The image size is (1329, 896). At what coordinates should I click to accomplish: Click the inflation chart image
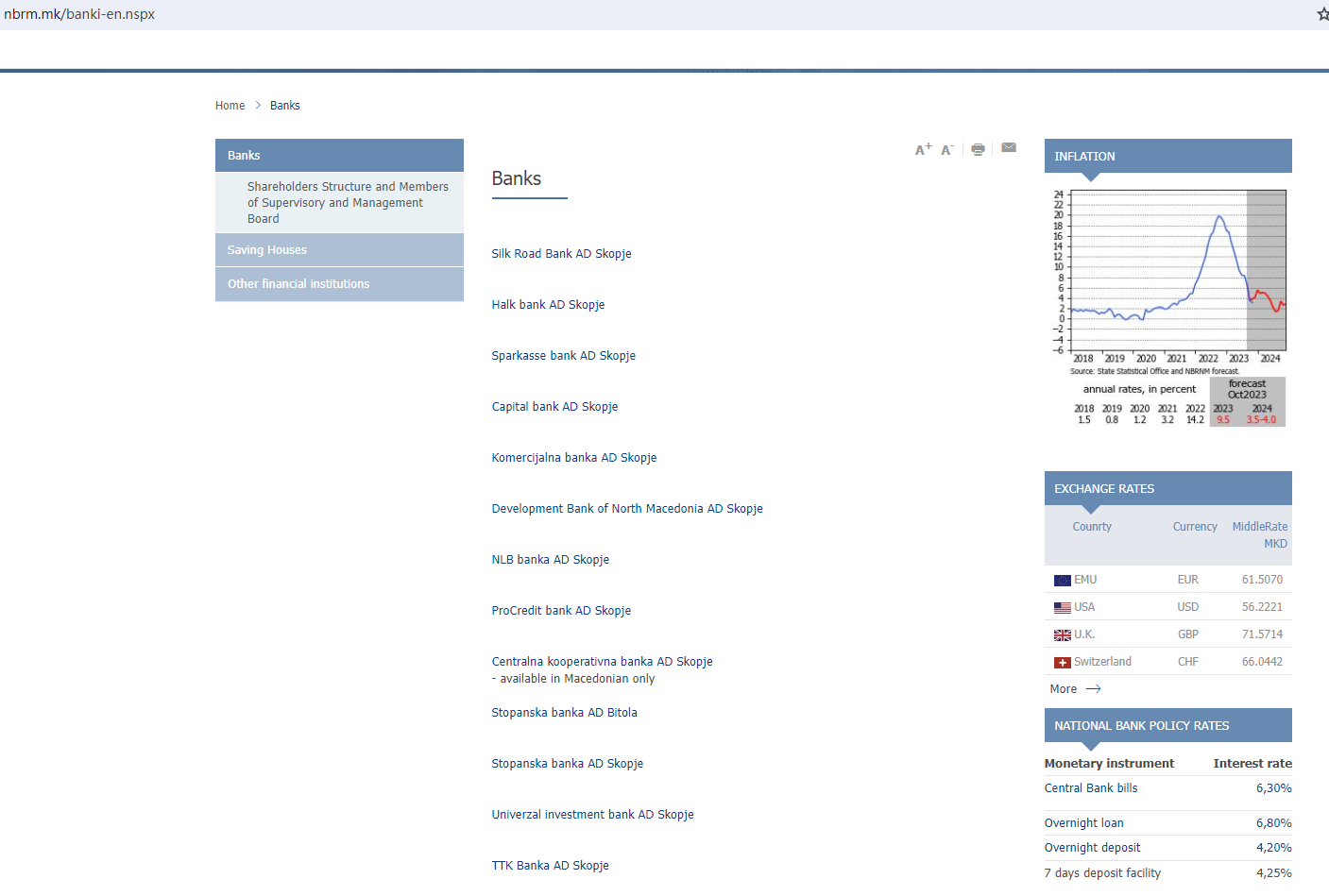click(1168, 307)
